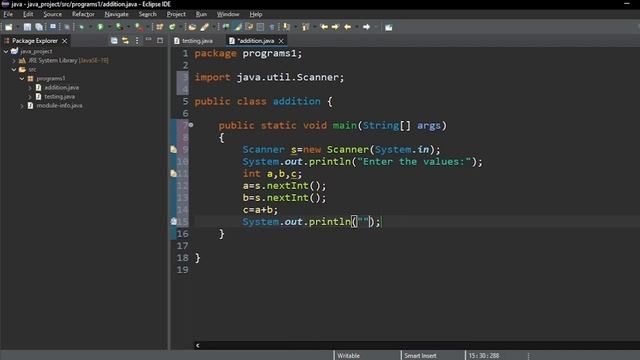Click the Next Edit Location arrow
The width and height of the screenshot is (640, 360).
point(335,27)
